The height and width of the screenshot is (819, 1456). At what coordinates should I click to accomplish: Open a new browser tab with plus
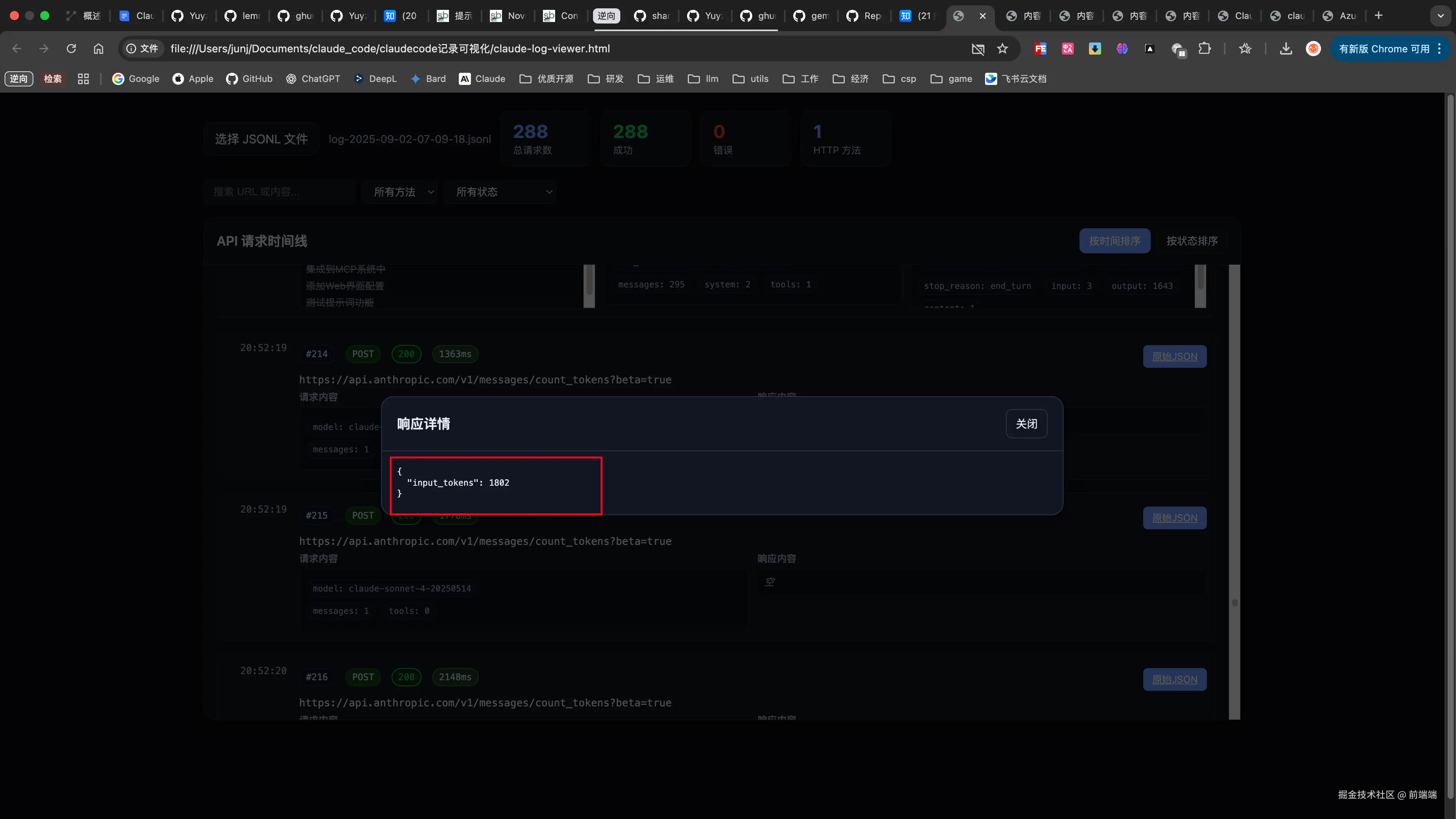(x=1379, y=16)
